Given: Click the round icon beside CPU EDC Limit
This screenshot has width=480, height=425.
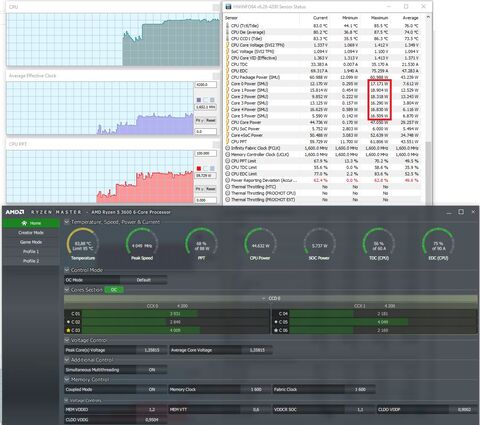Looking at the screenshot, I should (228, 174).
